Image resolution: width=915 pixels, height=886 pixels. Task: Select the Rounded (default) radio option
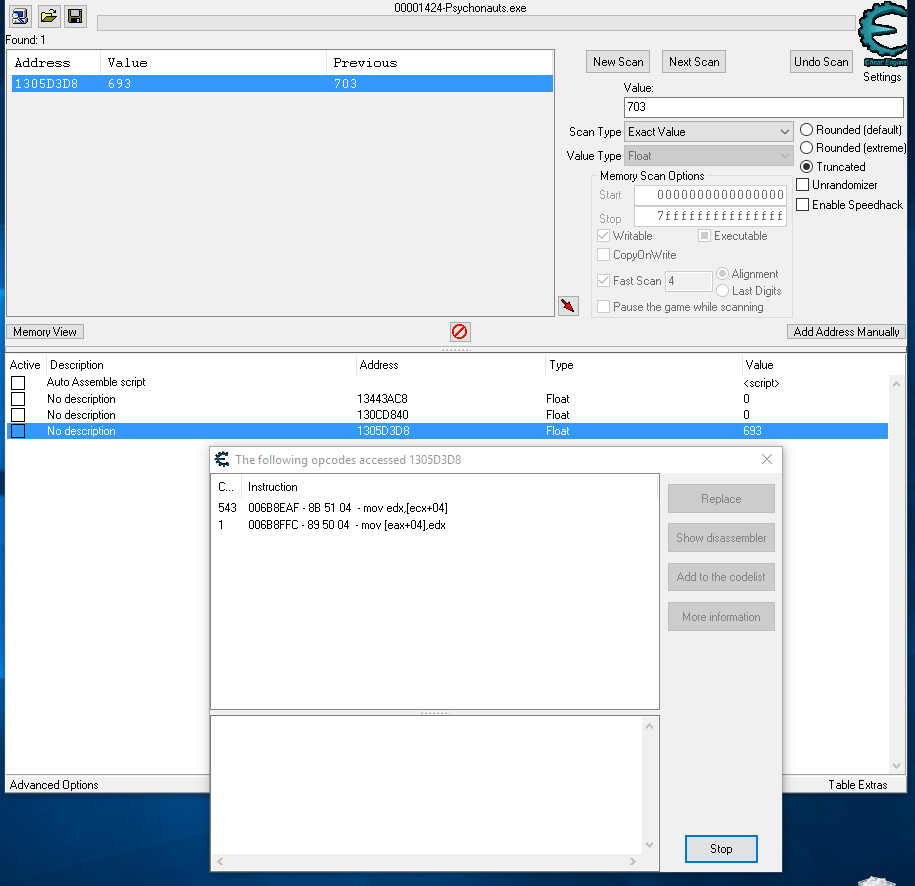pyautogui.click(x=806, y=130)
